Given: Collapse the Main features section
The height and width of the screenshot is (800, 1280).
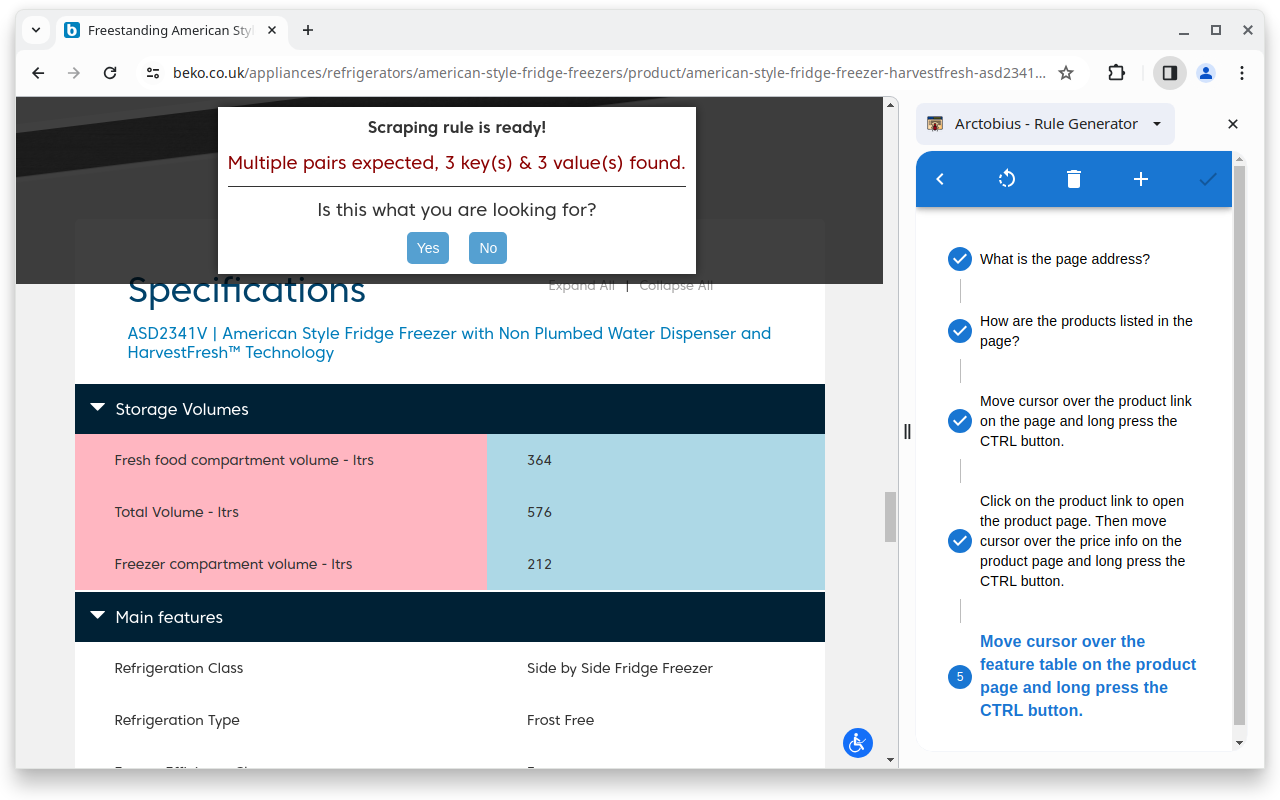Looking at the screenshot, I should [97, 615].
